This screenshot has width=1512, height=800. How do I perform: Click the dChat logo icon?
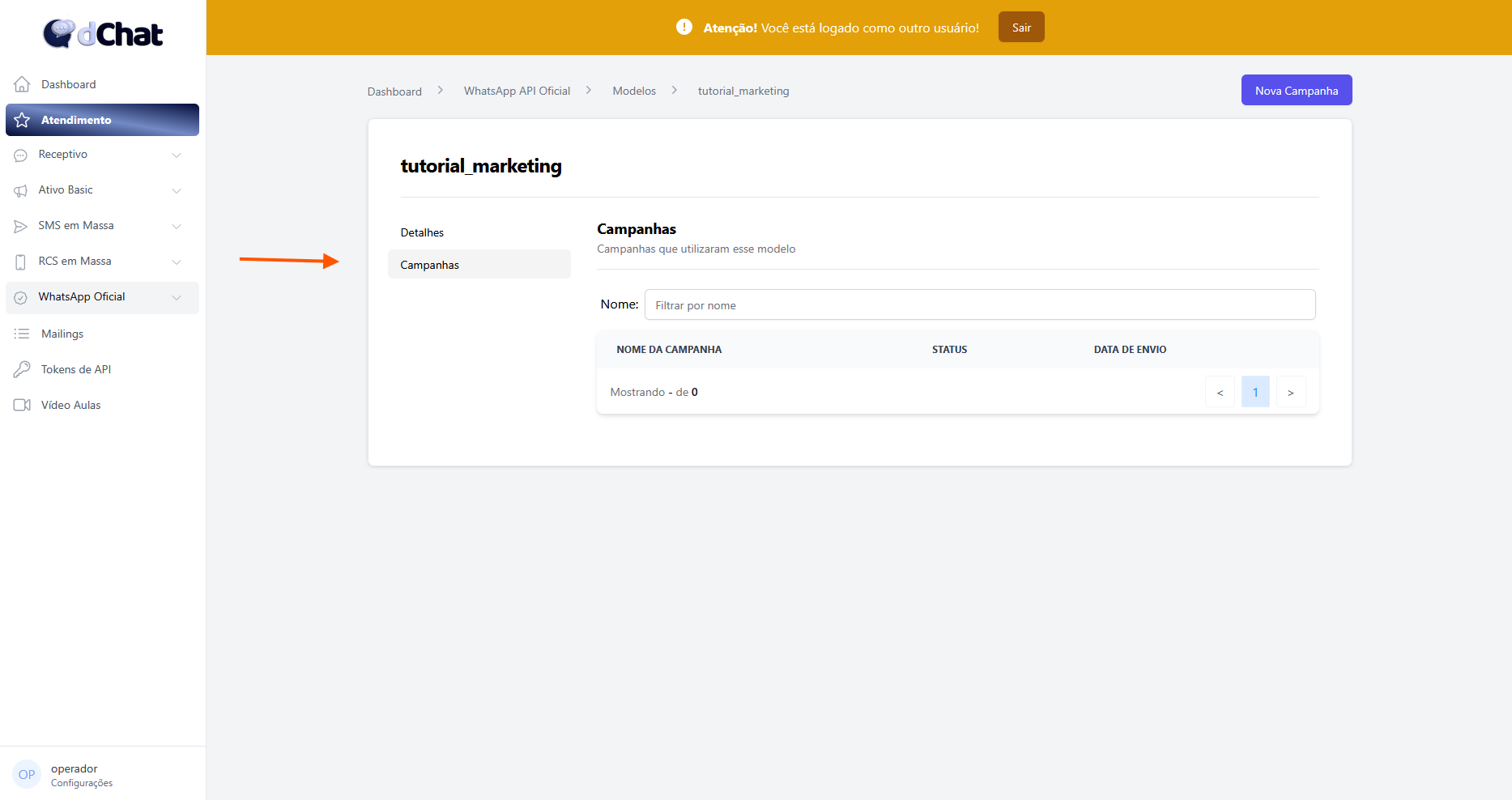59,33
